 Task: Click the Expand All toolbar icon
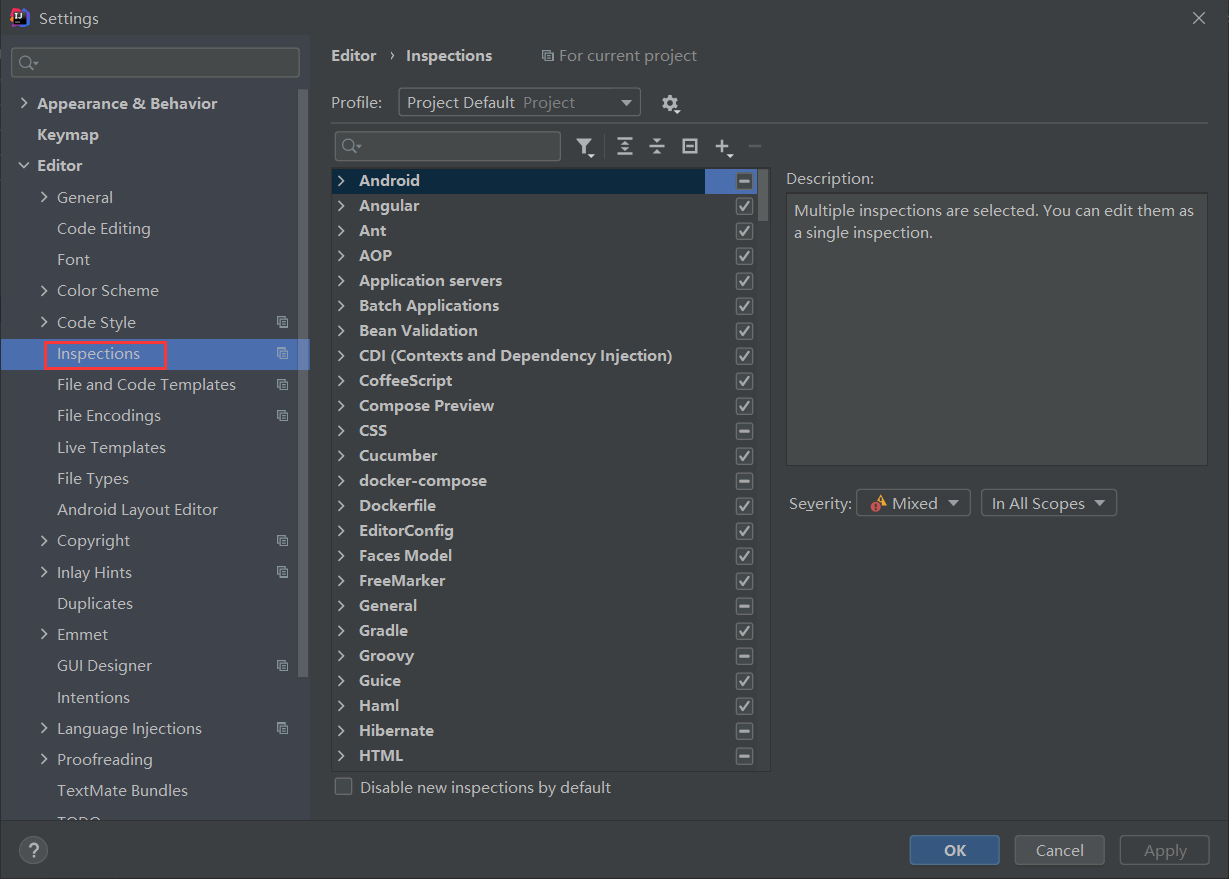tap(625, 146)
